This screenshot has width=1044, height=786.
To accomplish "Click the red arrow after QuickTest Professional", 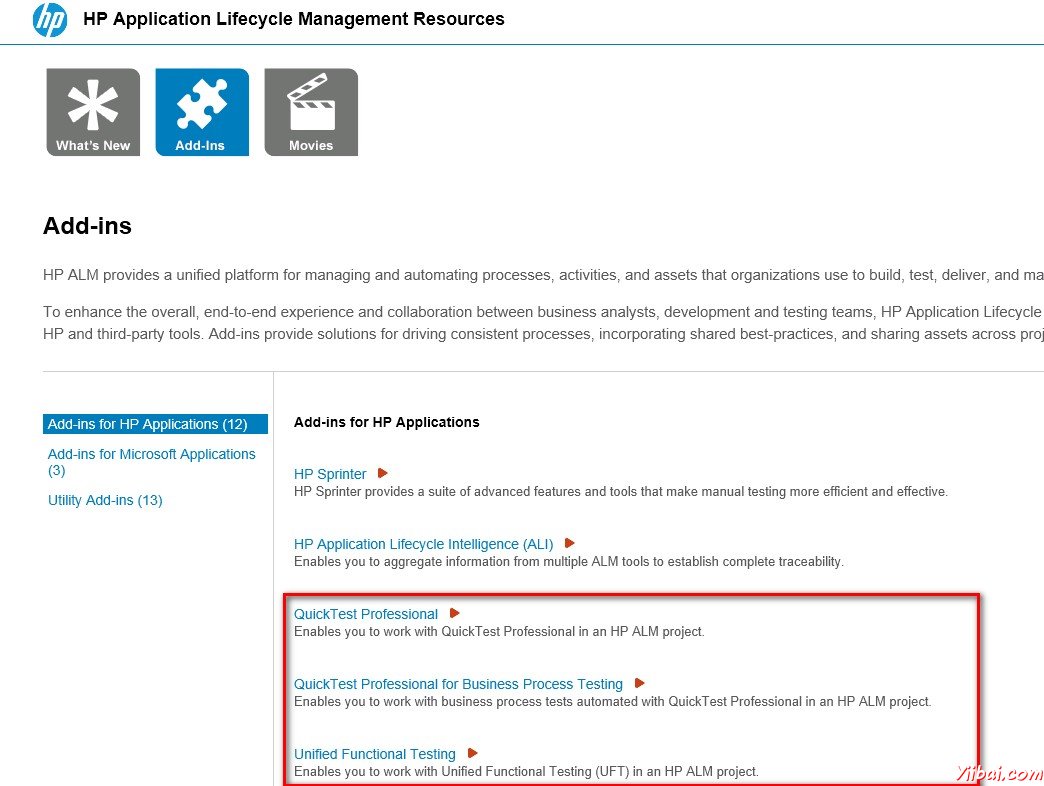I will (x=454, y=613).
